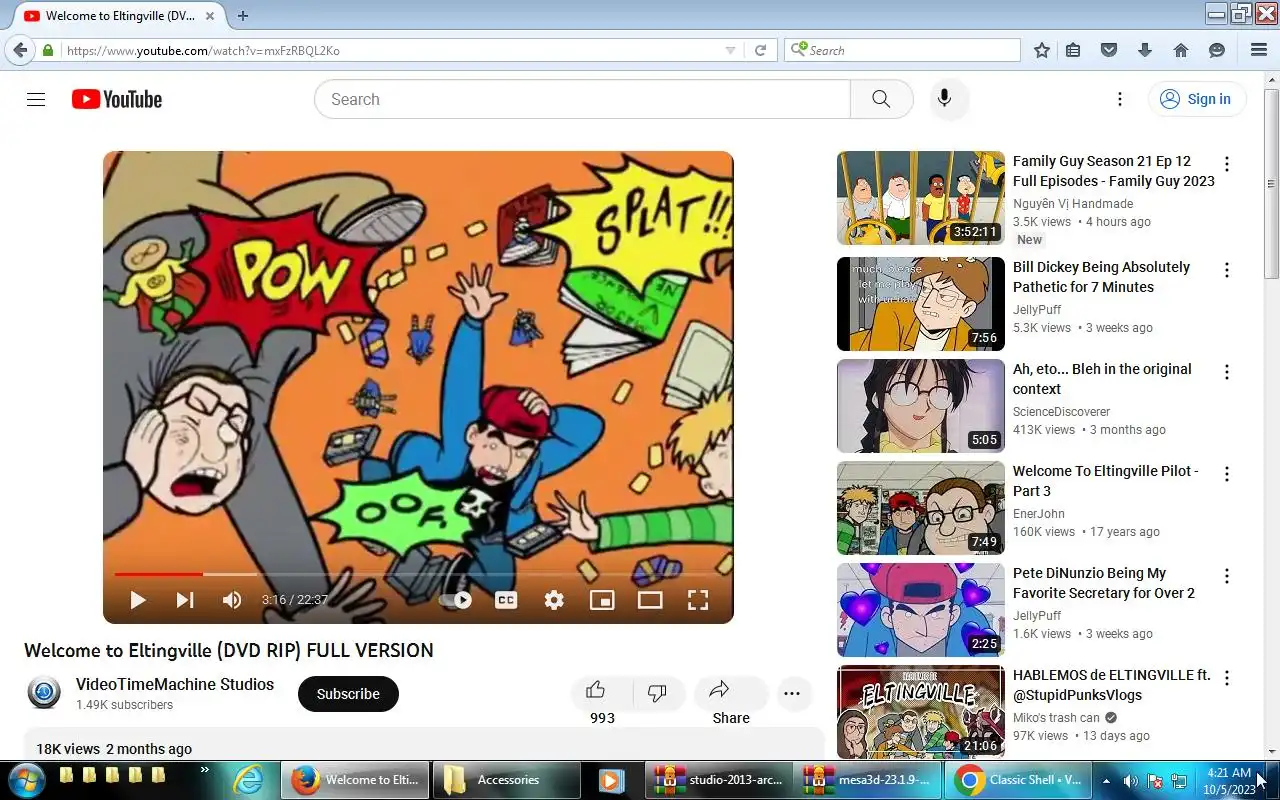Image resolution: width=1280 pixels, height=800 pixels.
Task: Focus the YouTube search field
Action: pyautogui.click(x=582, y=99)
